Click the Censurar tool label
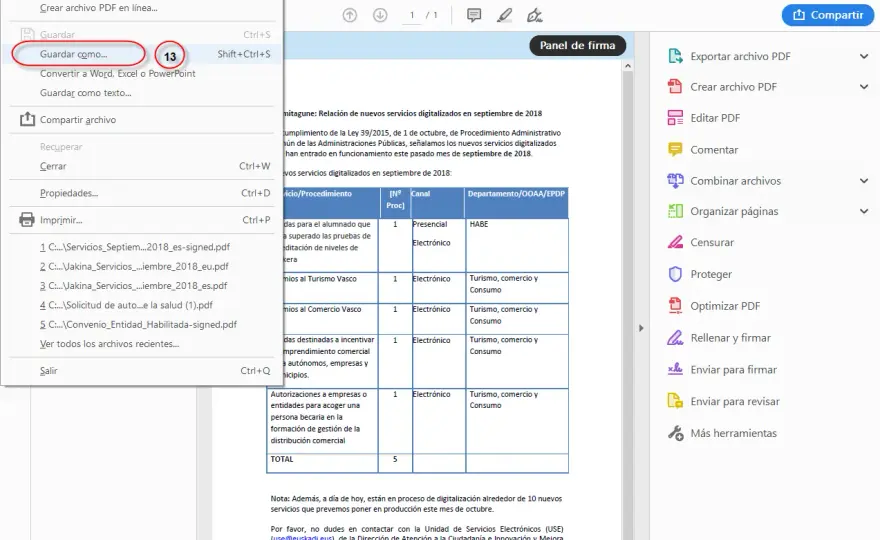The width and height of the screenshot is (880, 540). click(x=712, y=242)
